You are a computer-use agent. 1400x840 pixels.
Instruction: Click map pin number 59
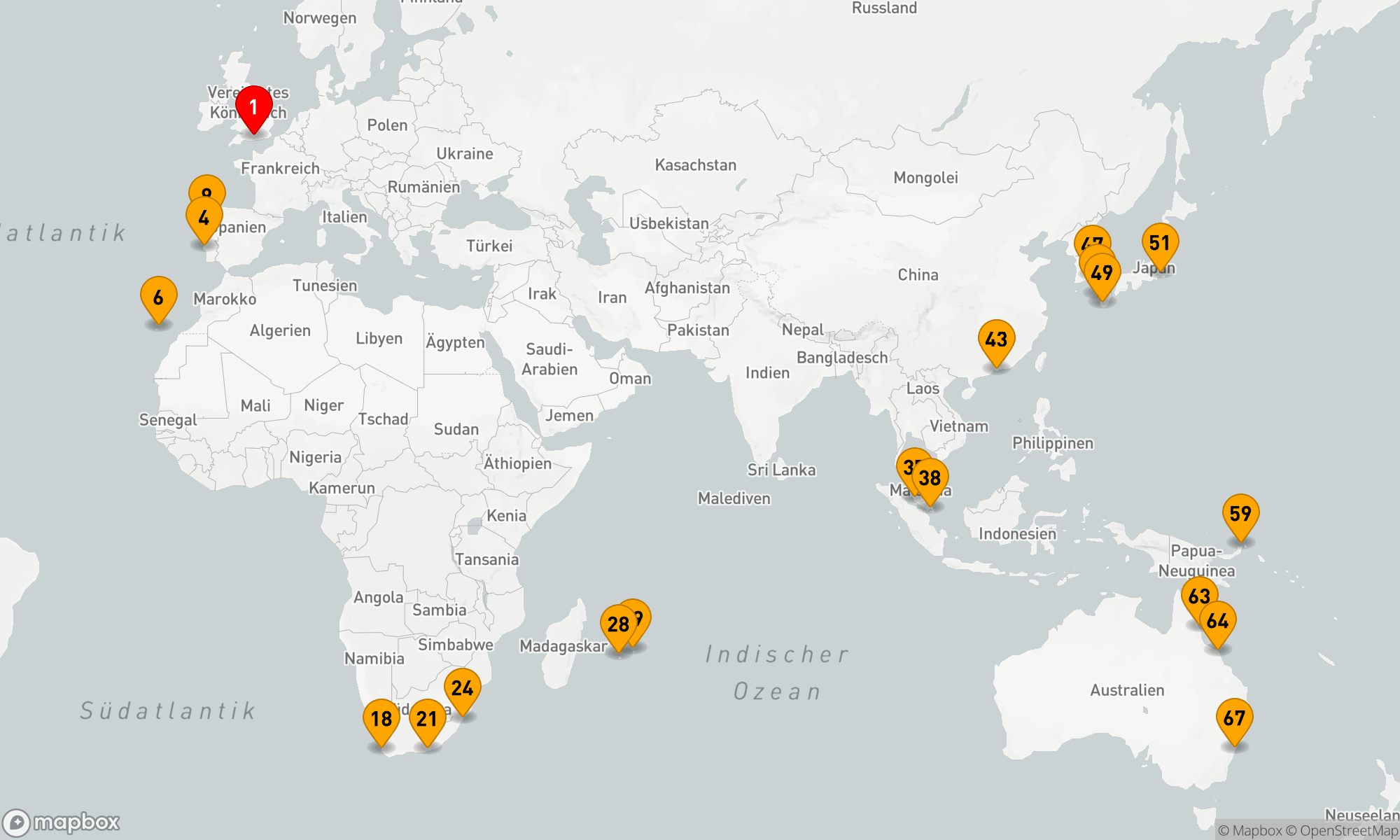[1240, 514]
